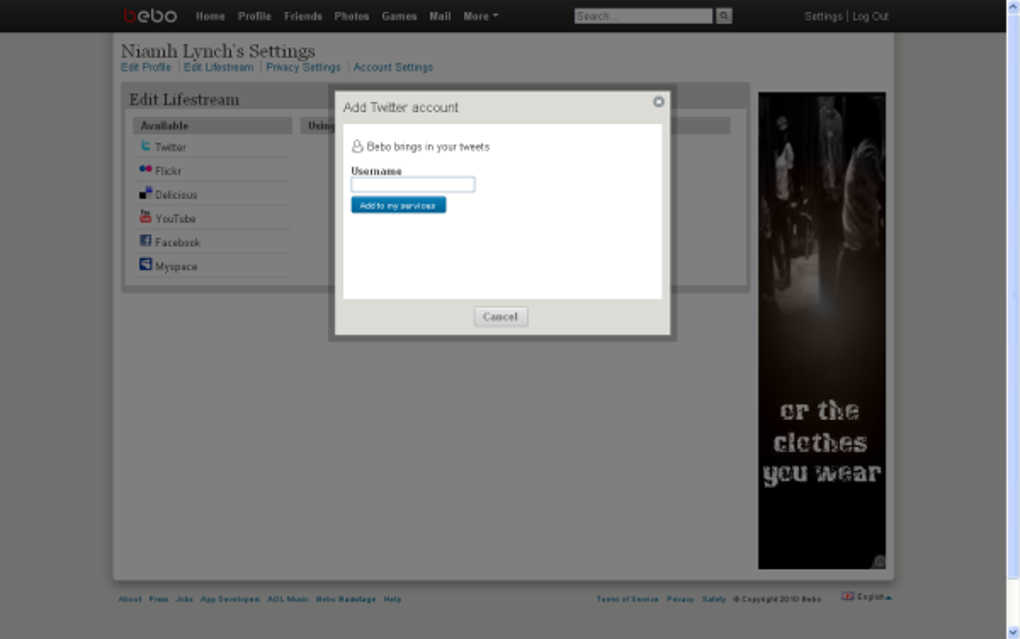1020x639 pixels.
Task: Click the English flag icon
Action: pos(848,596)
